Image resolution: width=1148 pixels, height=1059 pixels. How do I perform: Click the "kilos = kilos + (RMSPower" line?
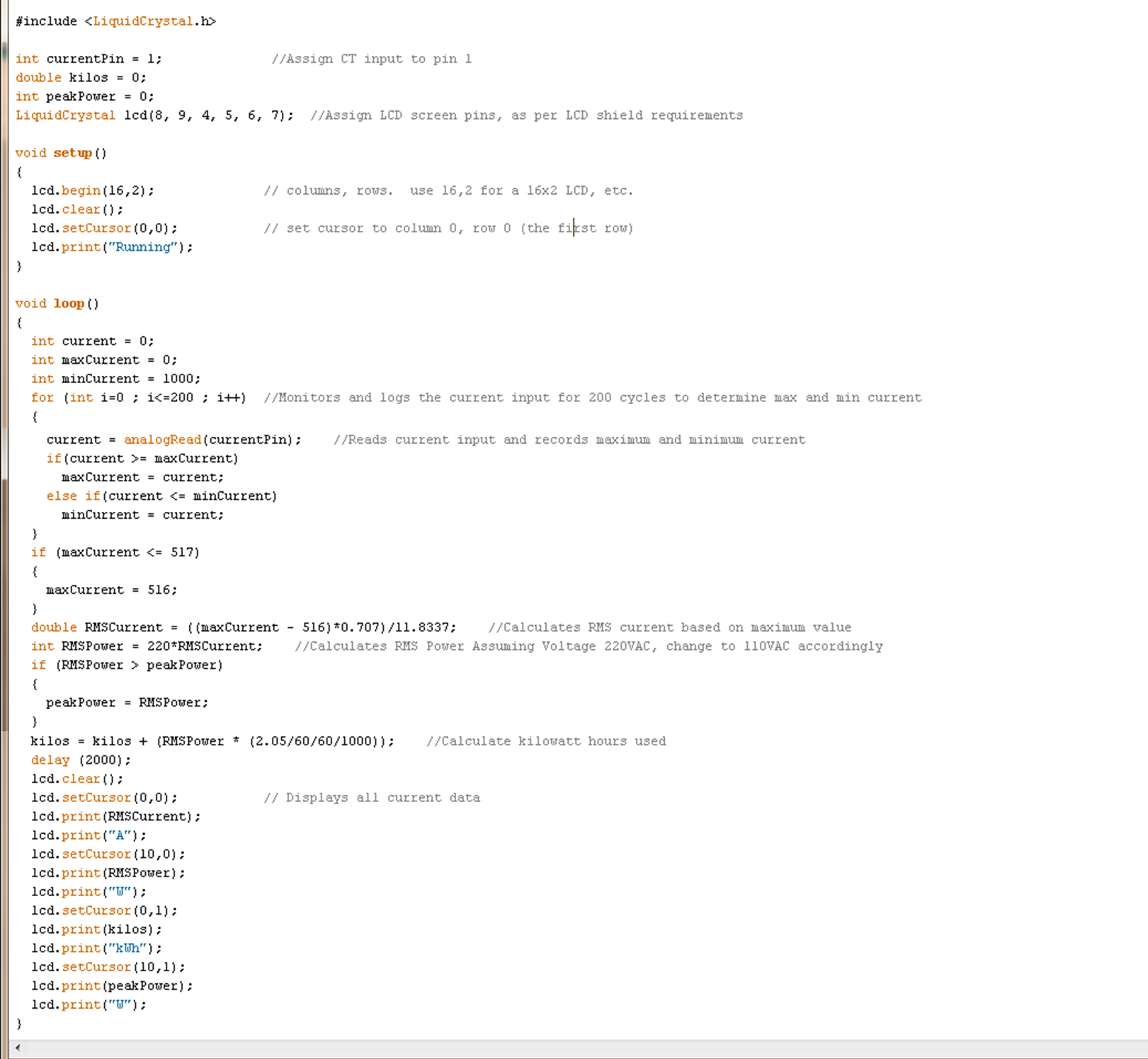(212, 741)
